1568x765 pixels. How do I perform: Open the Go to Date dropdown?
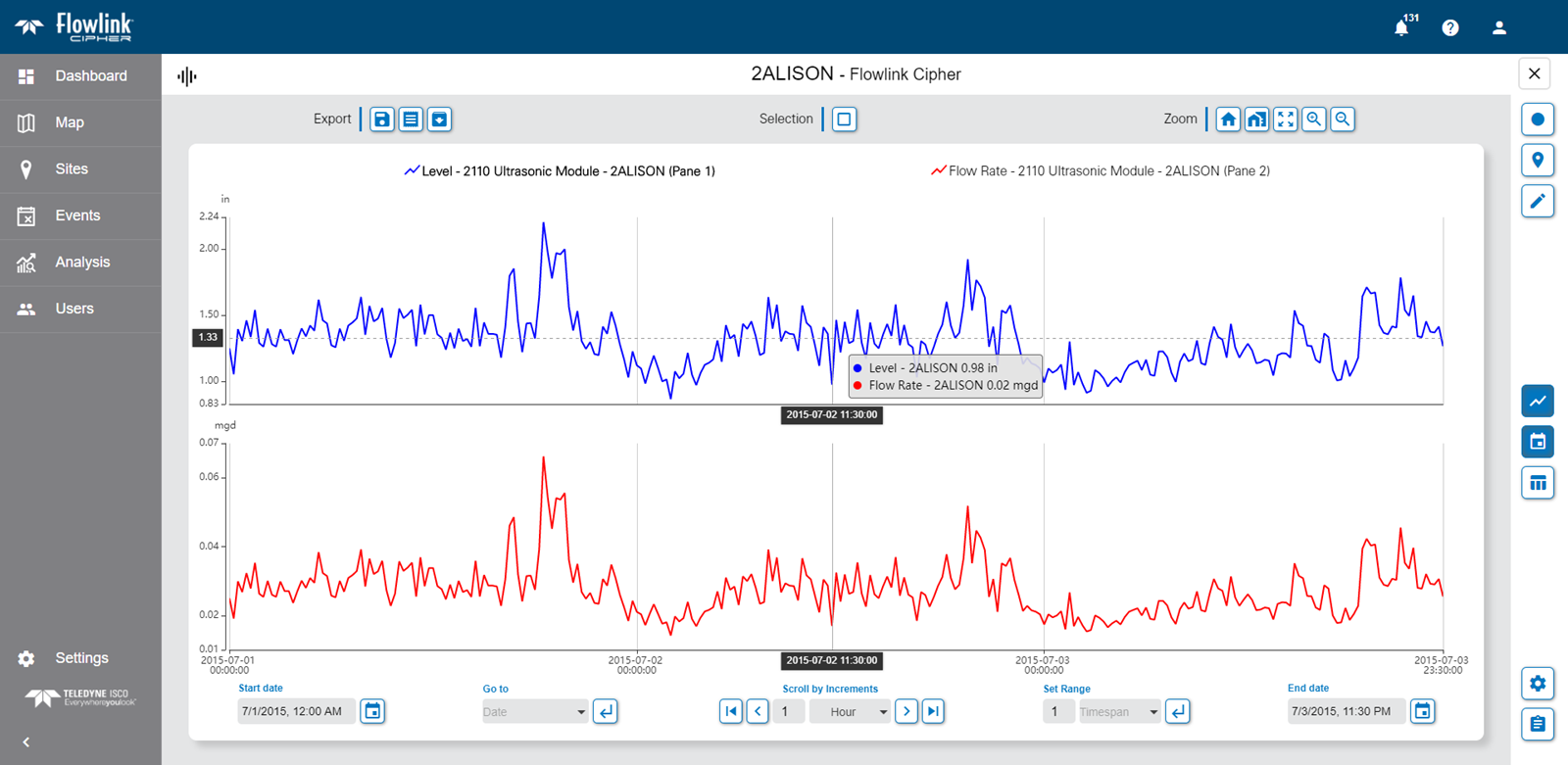point(534,712)
